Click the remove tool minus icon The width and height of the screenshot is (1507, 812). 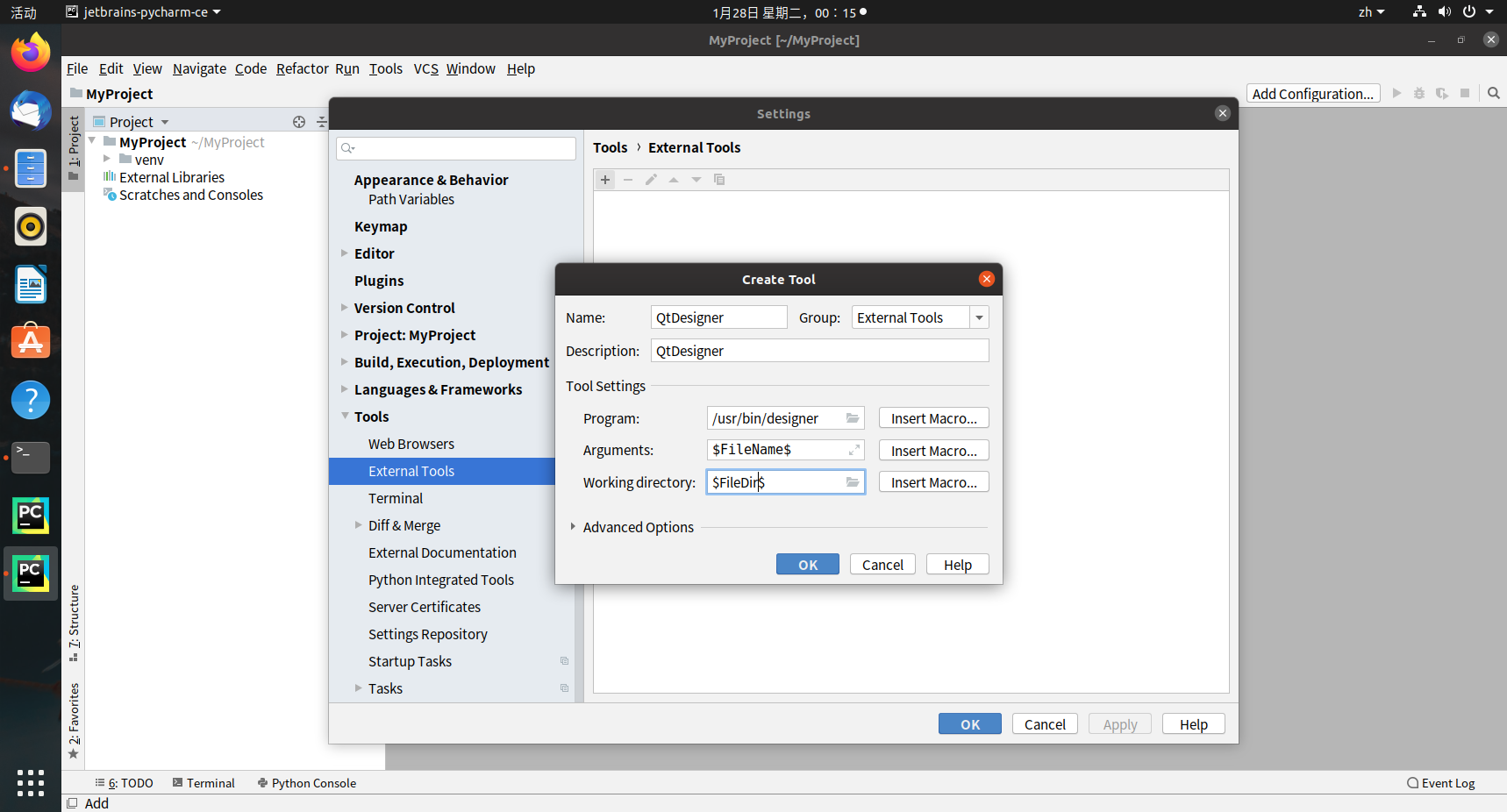628,180
